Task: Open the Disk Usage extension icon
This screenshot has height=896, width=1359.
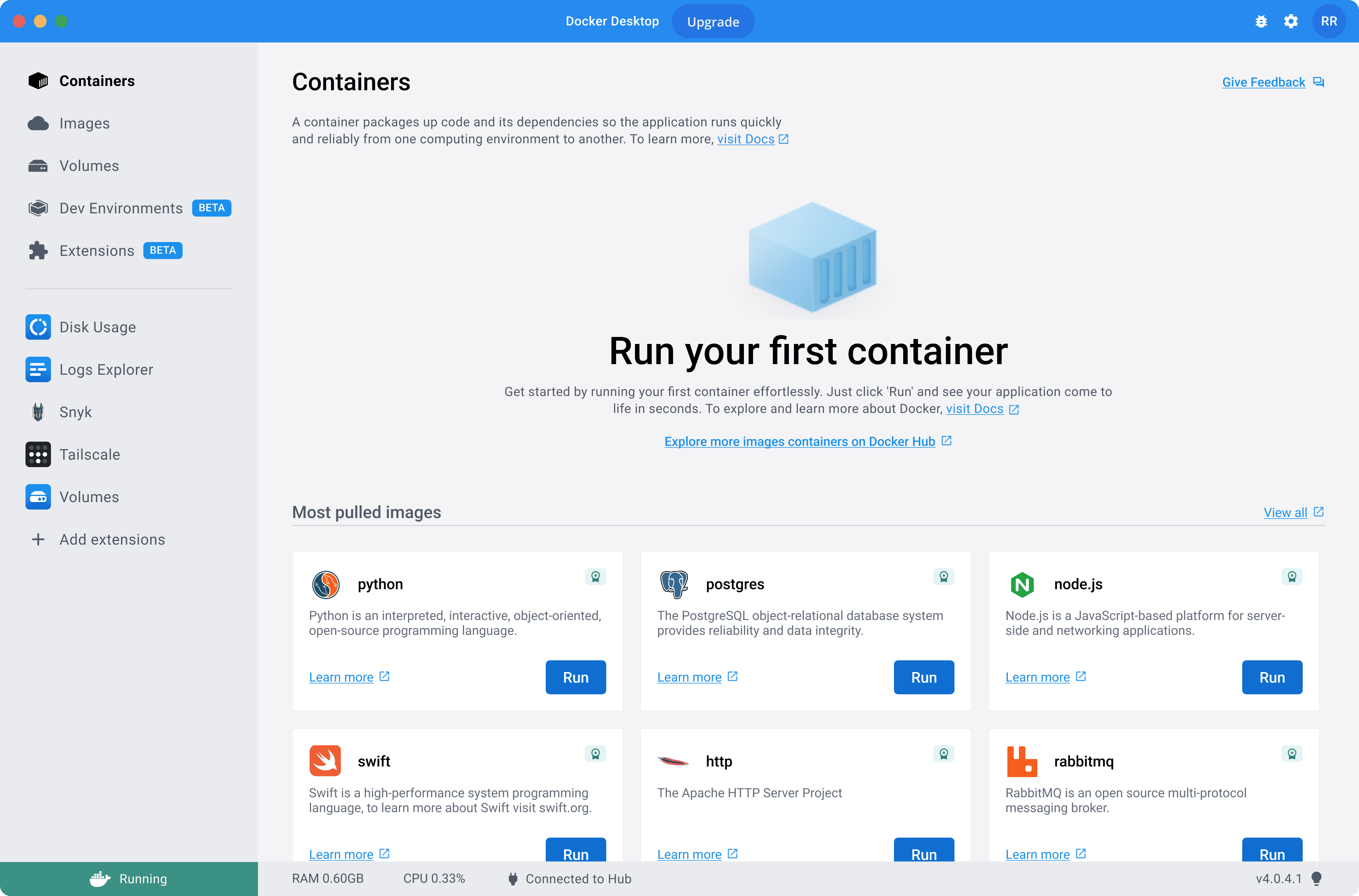Action: (x=38, y=327)
